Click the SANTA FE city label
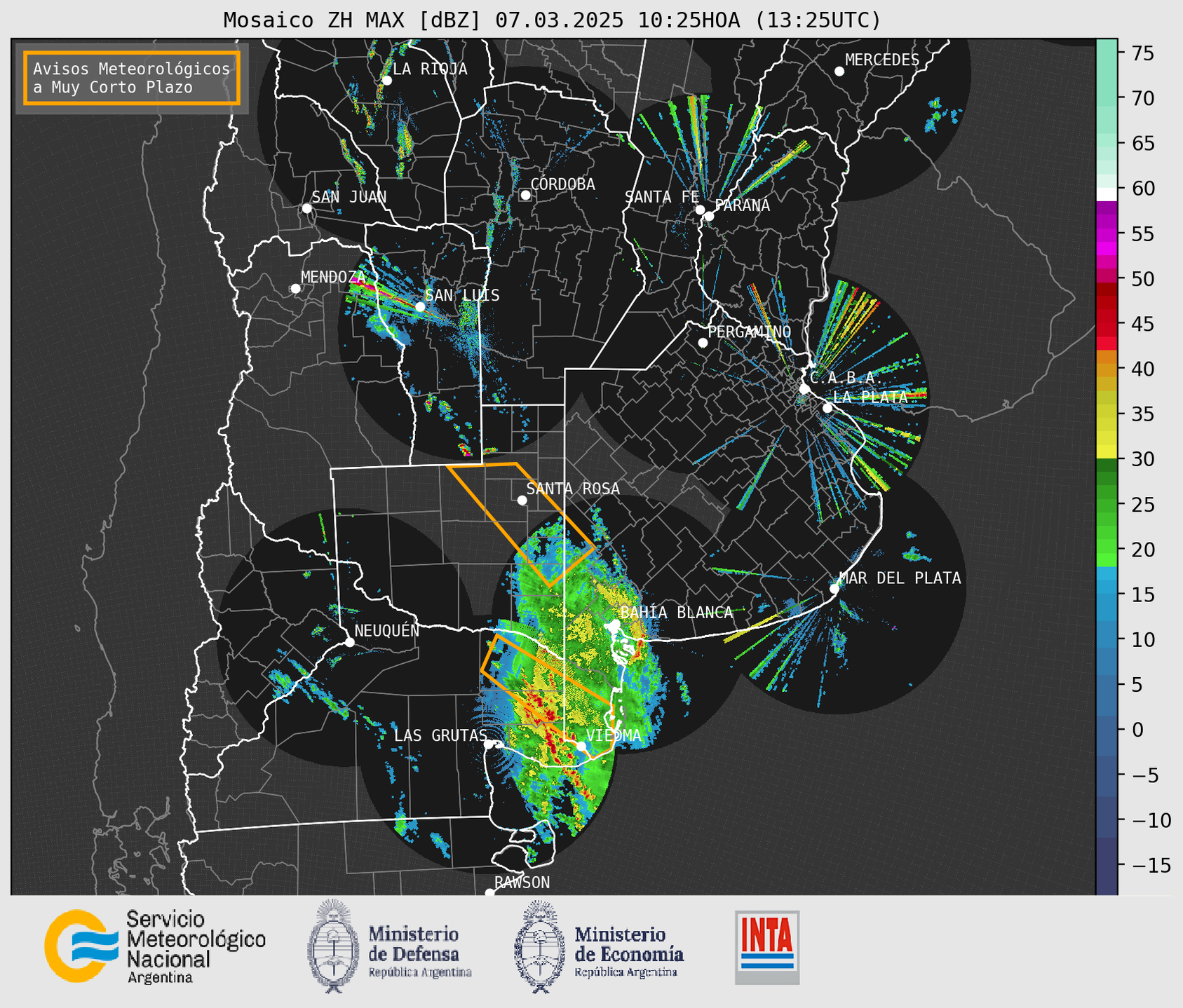 tap(662, 197)
